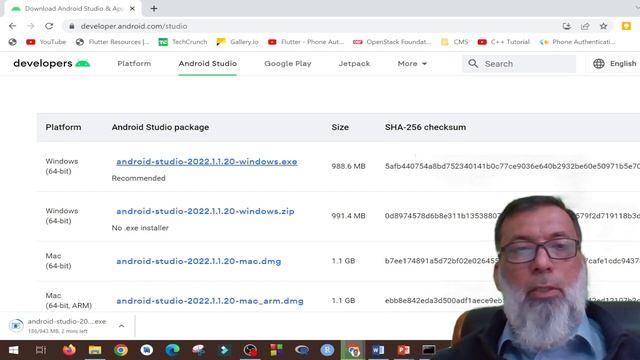
Task: Switch to the active Chrome window on taskbar
Action: coord(353,350)
